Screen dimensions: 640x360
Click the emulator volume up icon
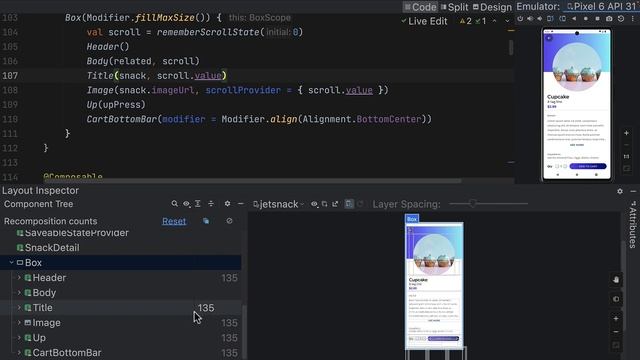click(x=530, y=19)
